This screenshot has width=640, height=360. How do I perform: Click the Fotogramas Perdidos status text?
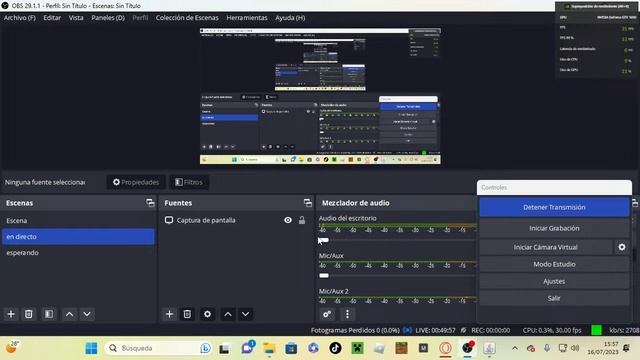(355, 330)
